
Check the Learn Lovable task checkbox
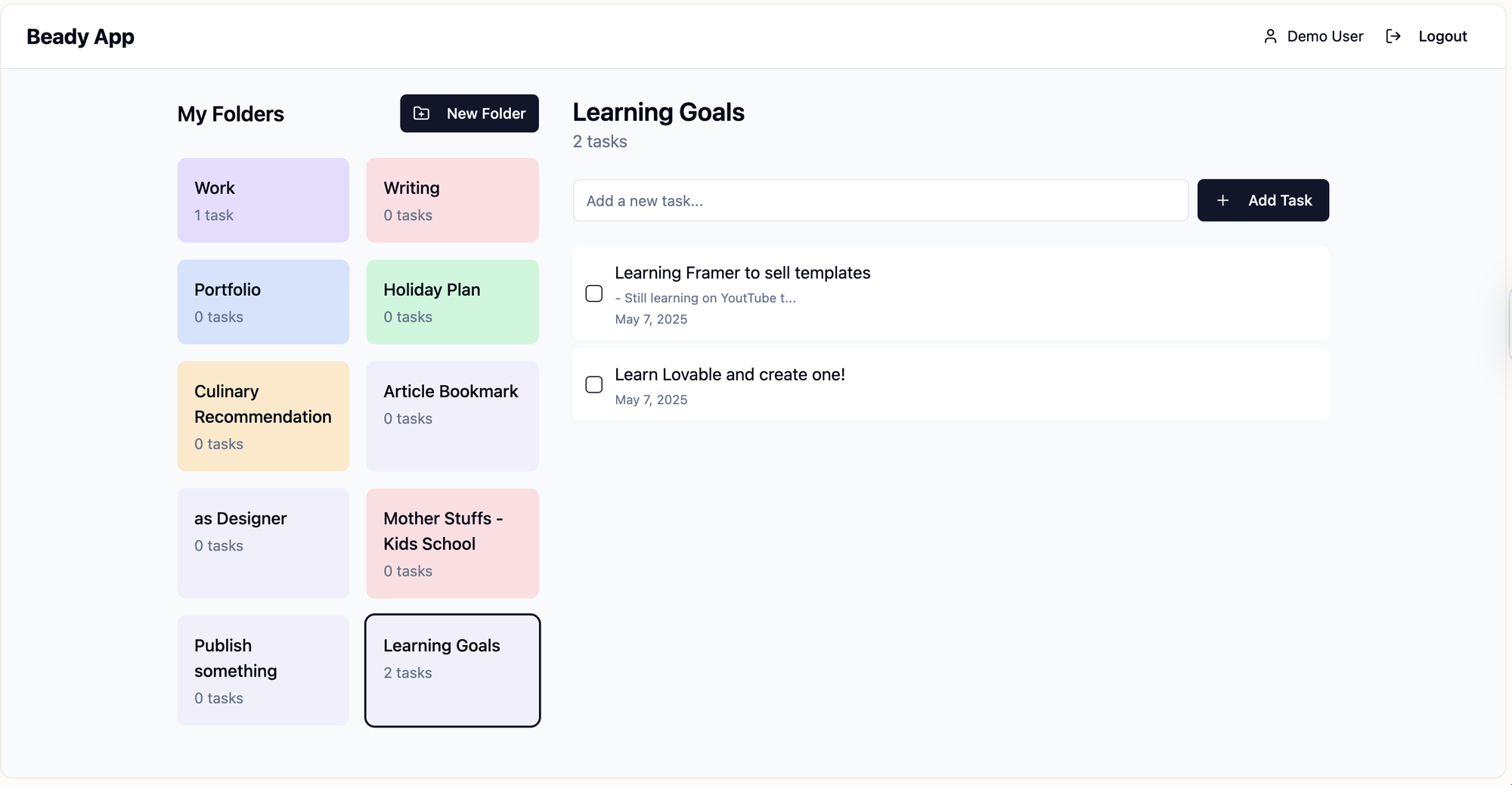coord(594,384)
